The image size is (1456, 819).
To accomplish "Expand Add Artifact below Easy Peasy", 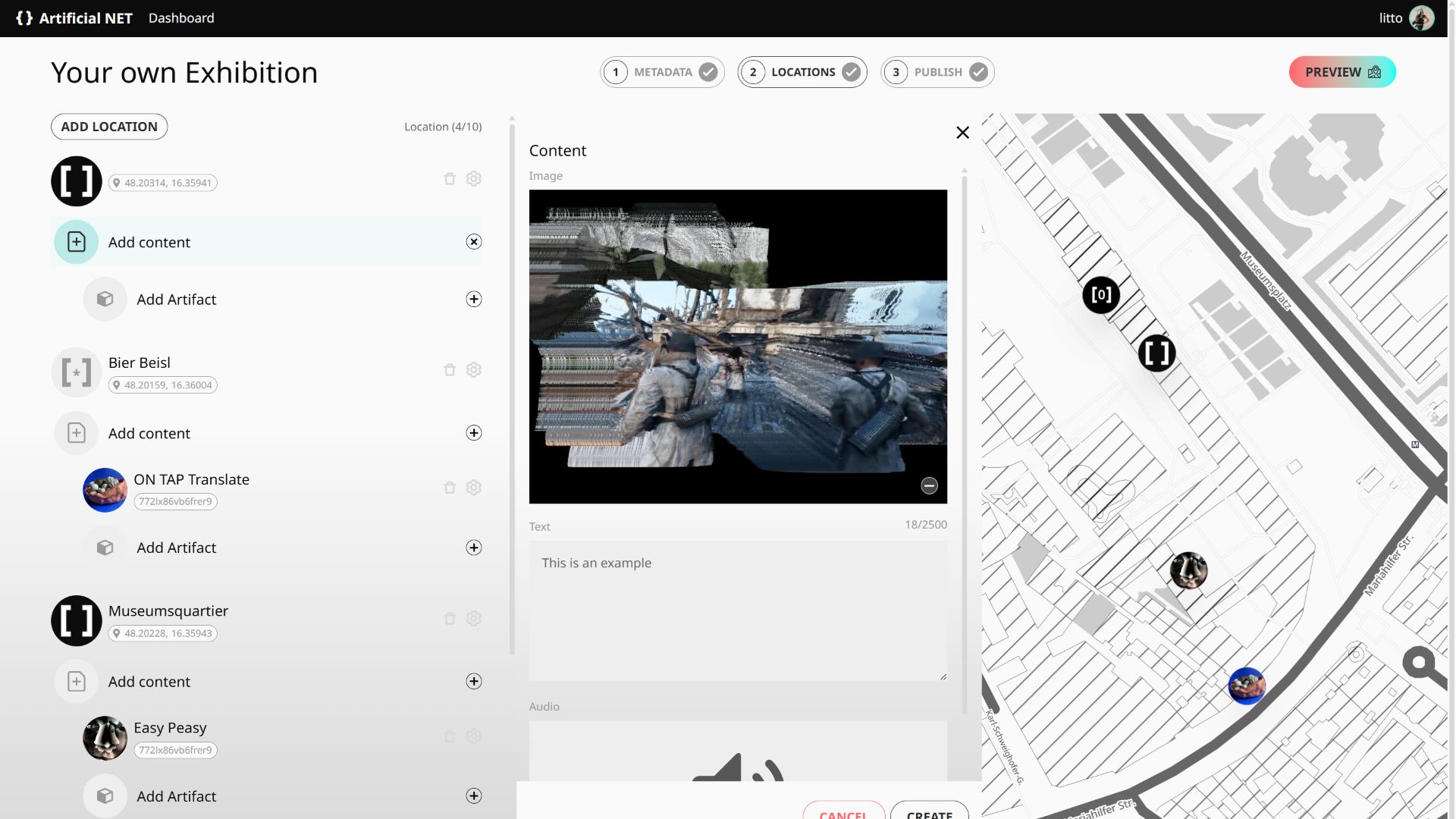I will click(474, 796).
